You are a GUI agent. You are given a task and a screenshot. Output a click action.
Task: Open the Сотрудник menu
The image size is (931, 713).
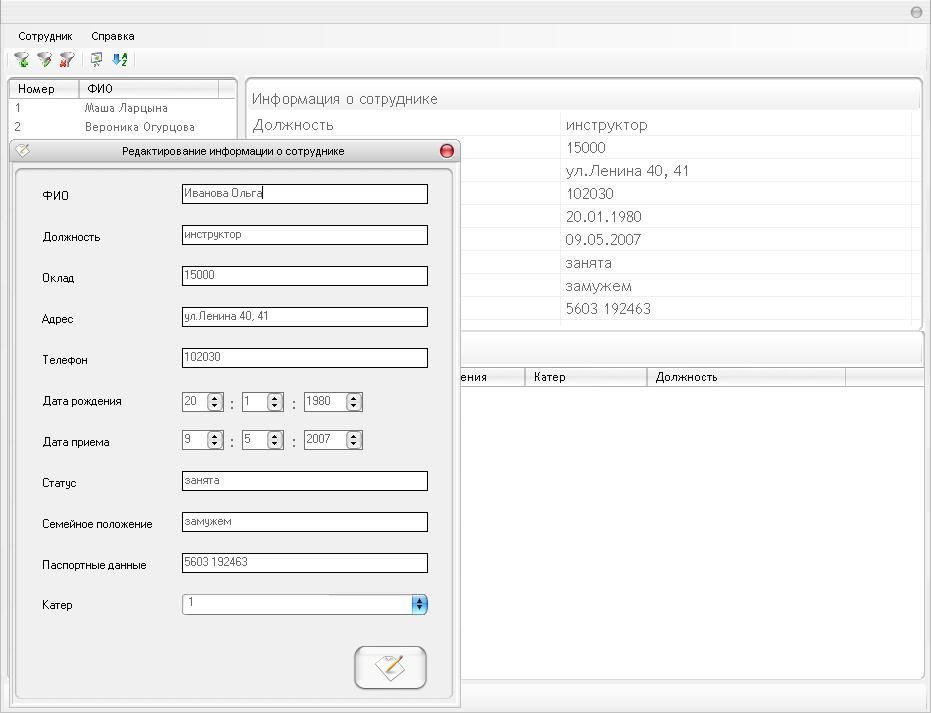point(45,36)
